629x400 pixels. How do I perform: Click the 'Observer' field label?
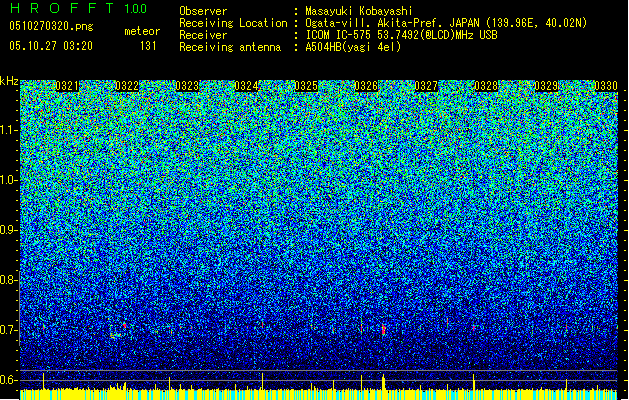point(203,11)
